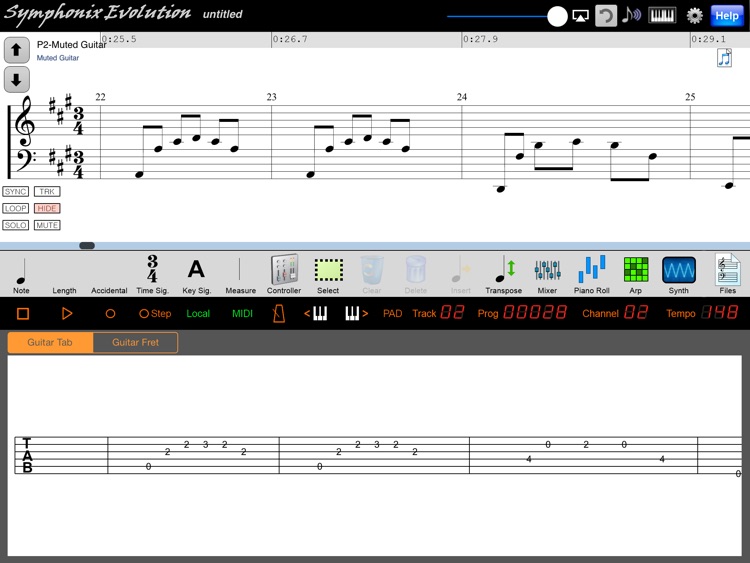The width and height of the screenshot is (750, 563).
Task: Toggle the HIDE button
Action: point(47,209)
